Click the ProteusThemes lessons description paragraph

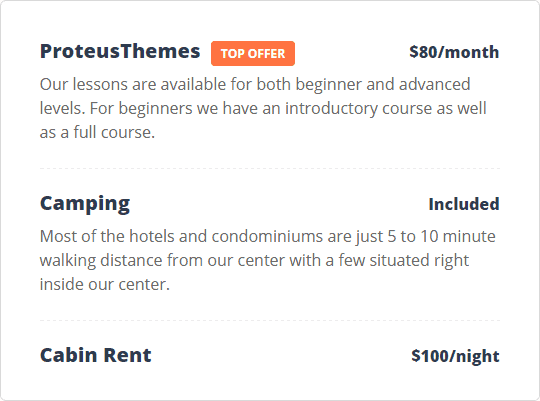click(263, 108)
